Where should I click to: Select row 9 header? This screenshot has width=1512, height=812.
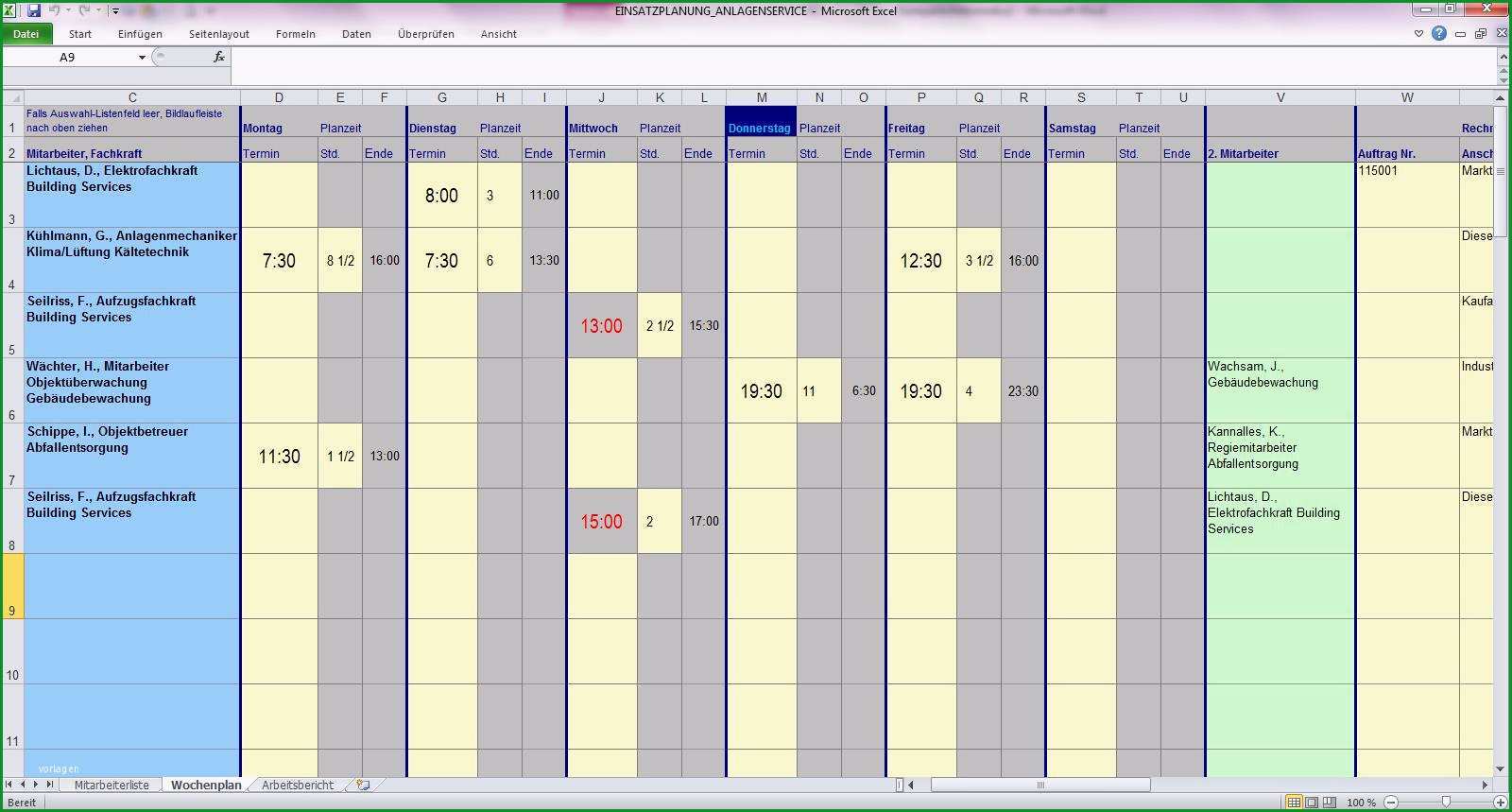point(12,586)
